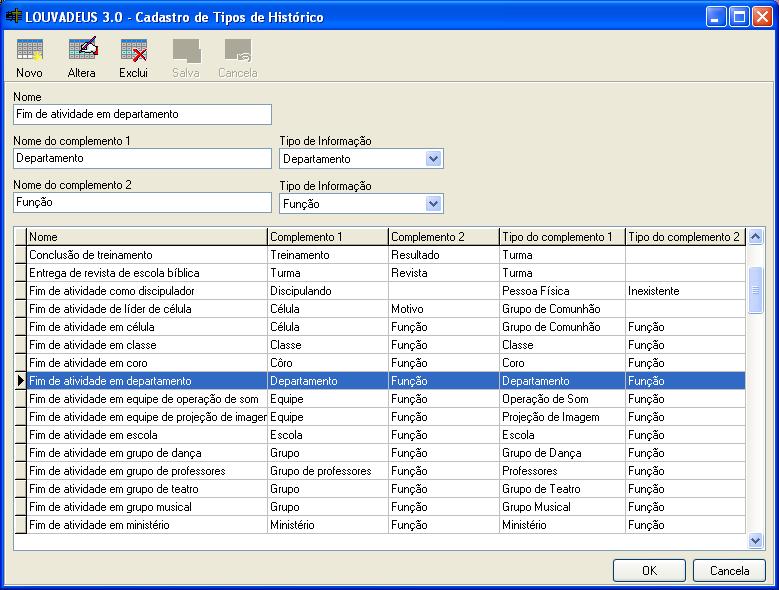The image size is (779, 590).
Task: Click the Tipo do complemento 1 header
Action: tap(562, 237)
